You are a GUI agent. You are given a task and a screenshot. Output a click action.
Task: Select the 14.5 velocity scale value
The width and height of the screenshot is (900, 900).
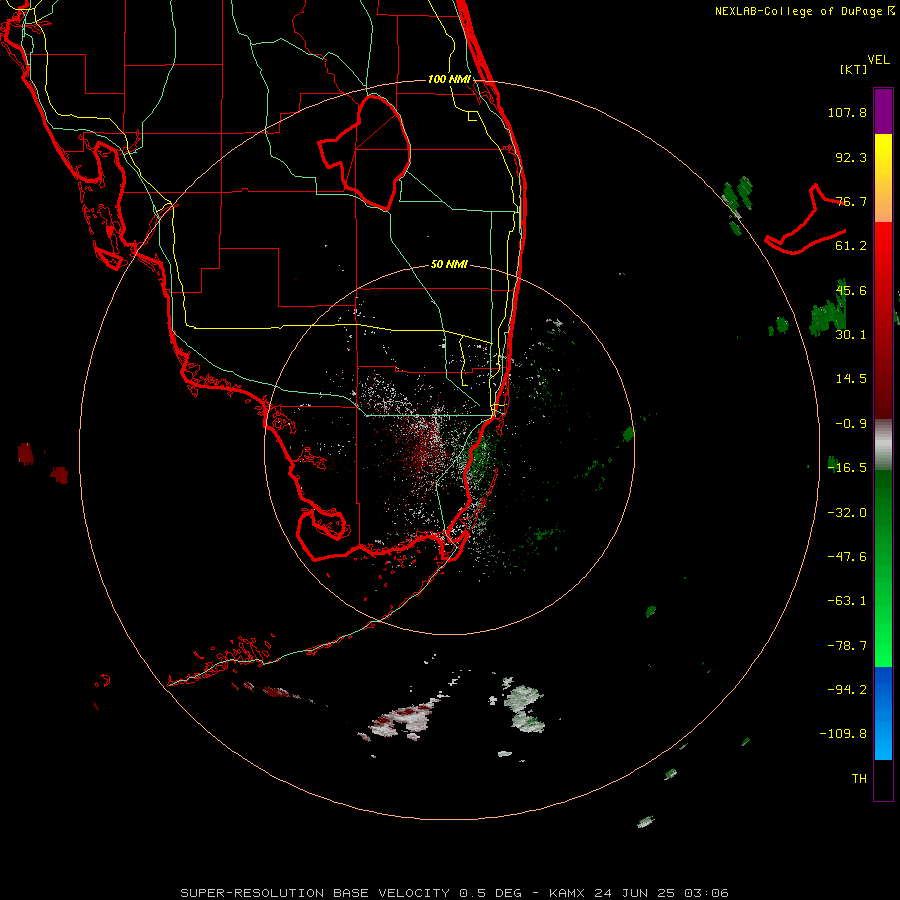click(x=851, y=379)
